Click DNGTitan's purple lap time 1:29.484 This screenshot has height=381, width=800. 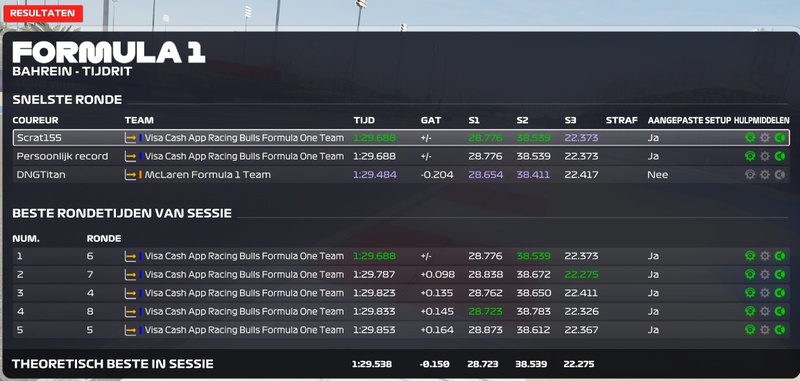374,174
